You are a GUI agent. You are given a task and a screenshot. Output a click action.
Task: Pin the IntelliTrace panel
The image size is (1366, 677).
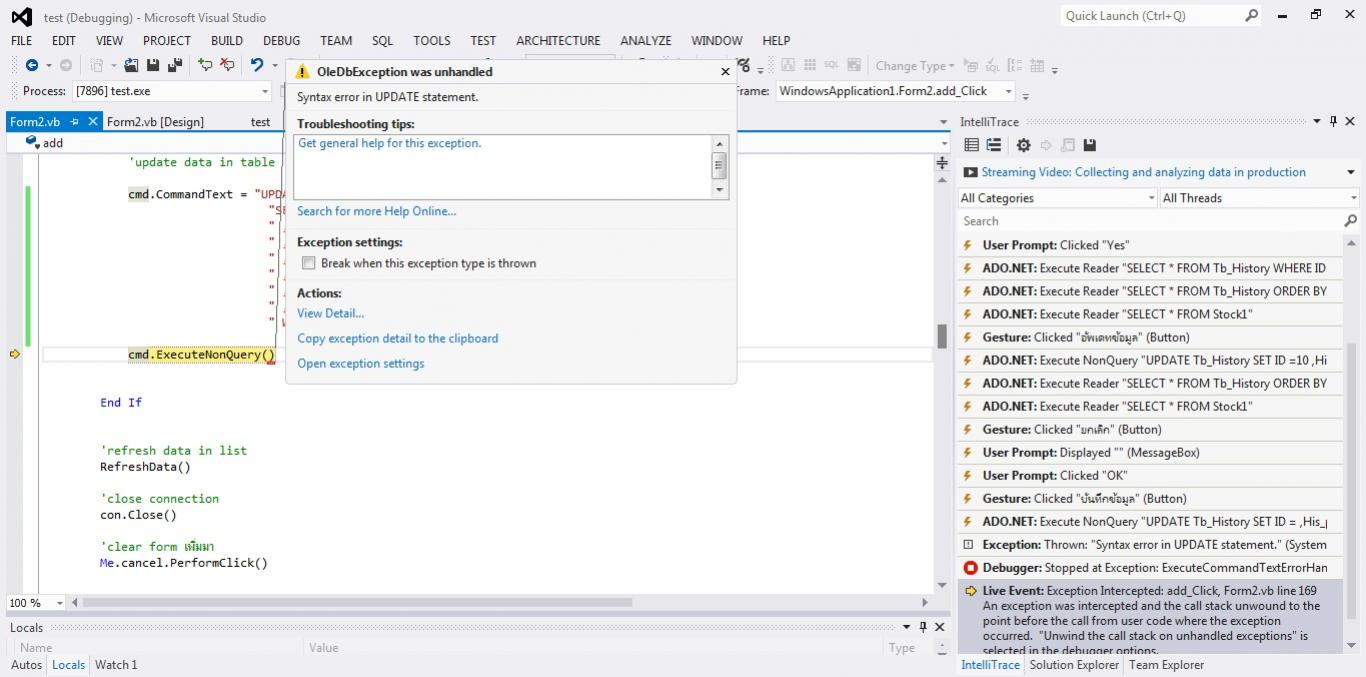(1333, 122)
